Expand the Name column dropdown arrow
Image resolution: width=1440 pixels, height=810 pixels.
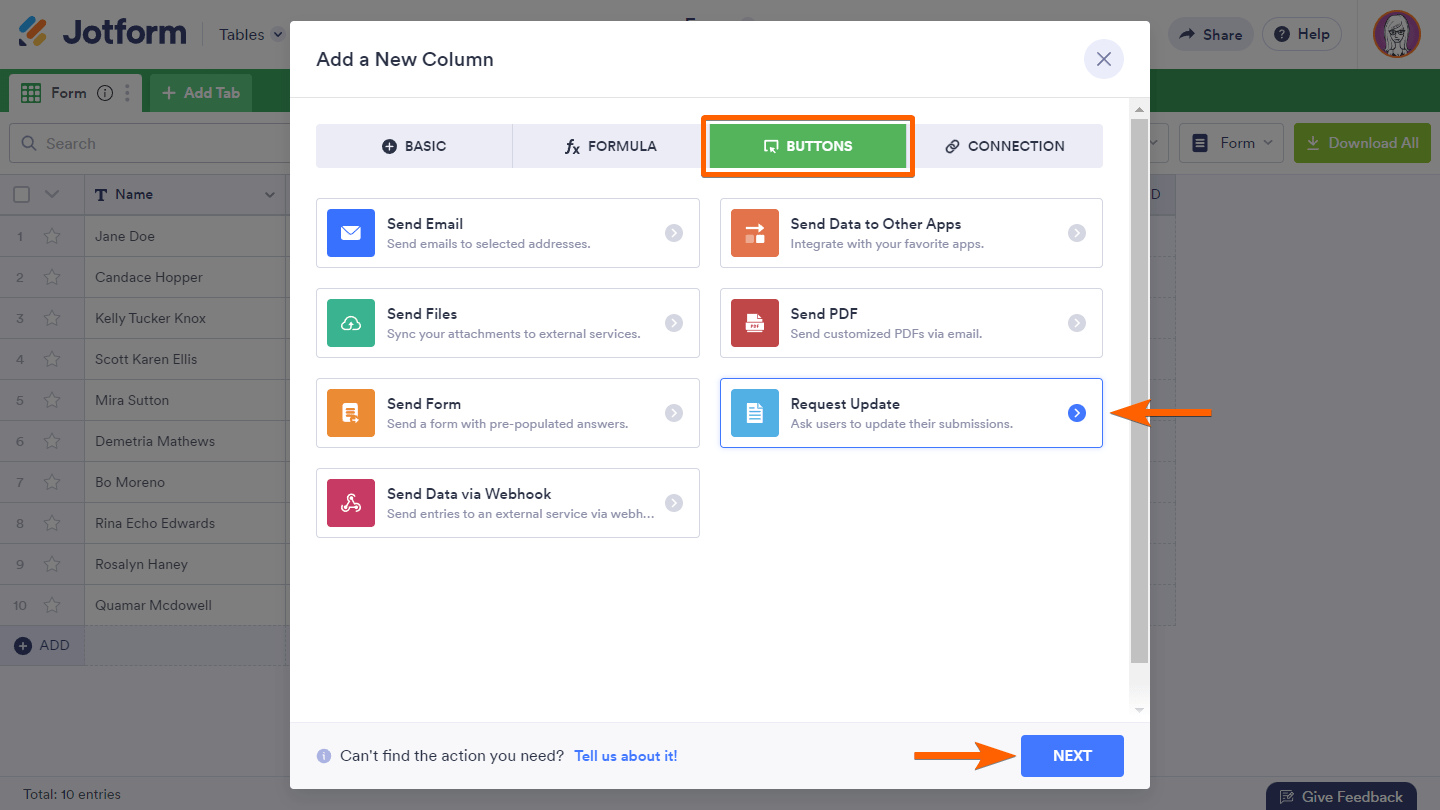coord(269,195)
